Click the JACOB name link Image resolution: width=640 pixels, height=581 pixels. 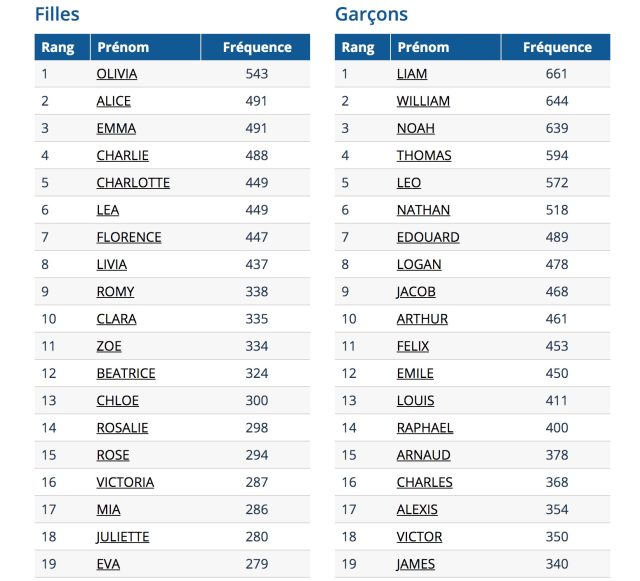point(416,292)
